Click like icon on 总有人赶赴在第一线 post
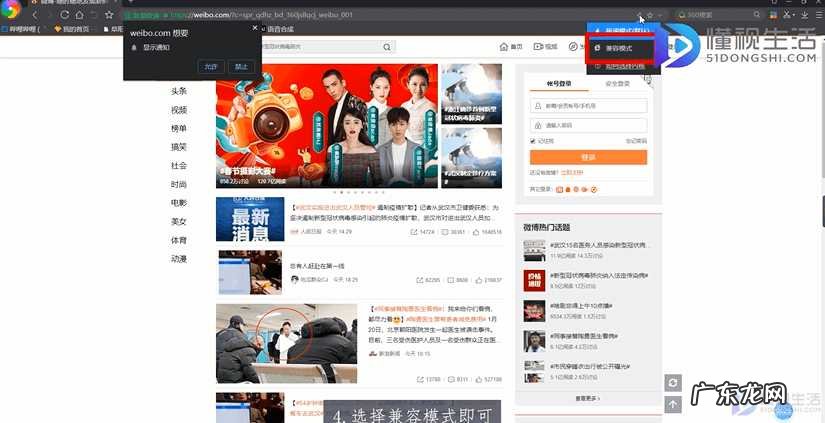 coord(479,280)
